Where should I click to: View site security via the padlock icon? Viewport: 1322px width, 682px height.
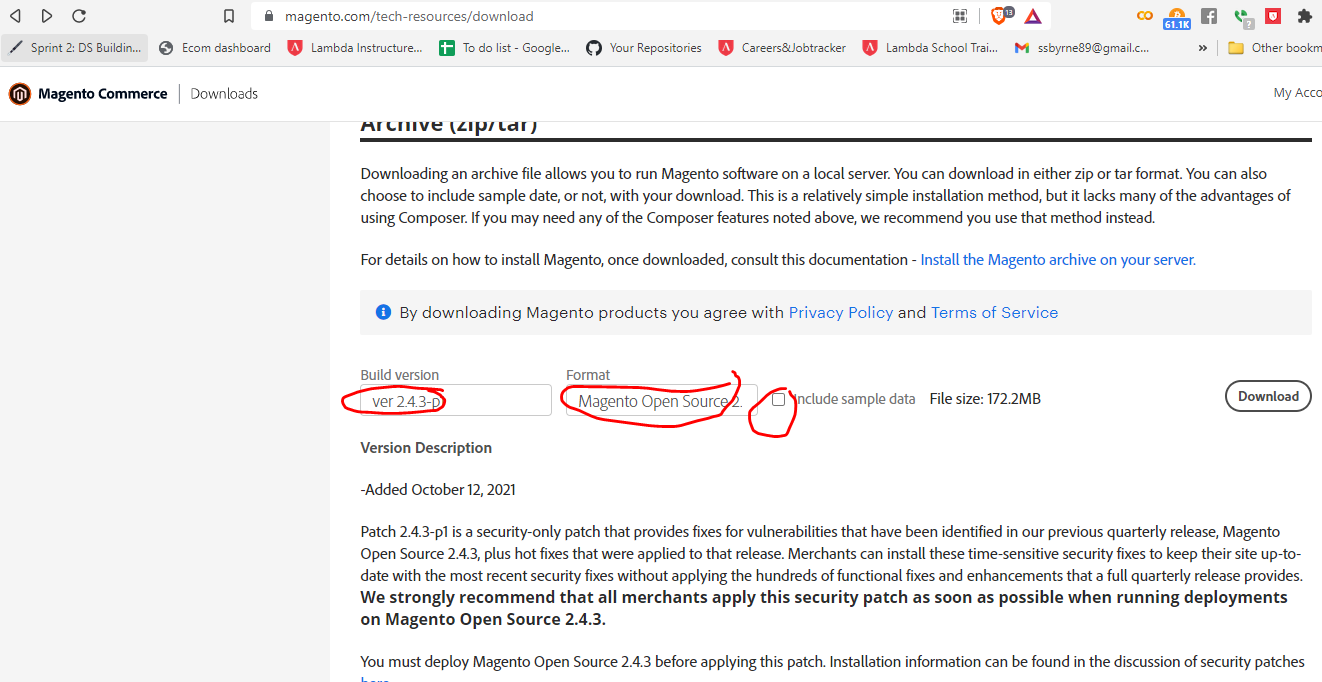pos(268,16)
